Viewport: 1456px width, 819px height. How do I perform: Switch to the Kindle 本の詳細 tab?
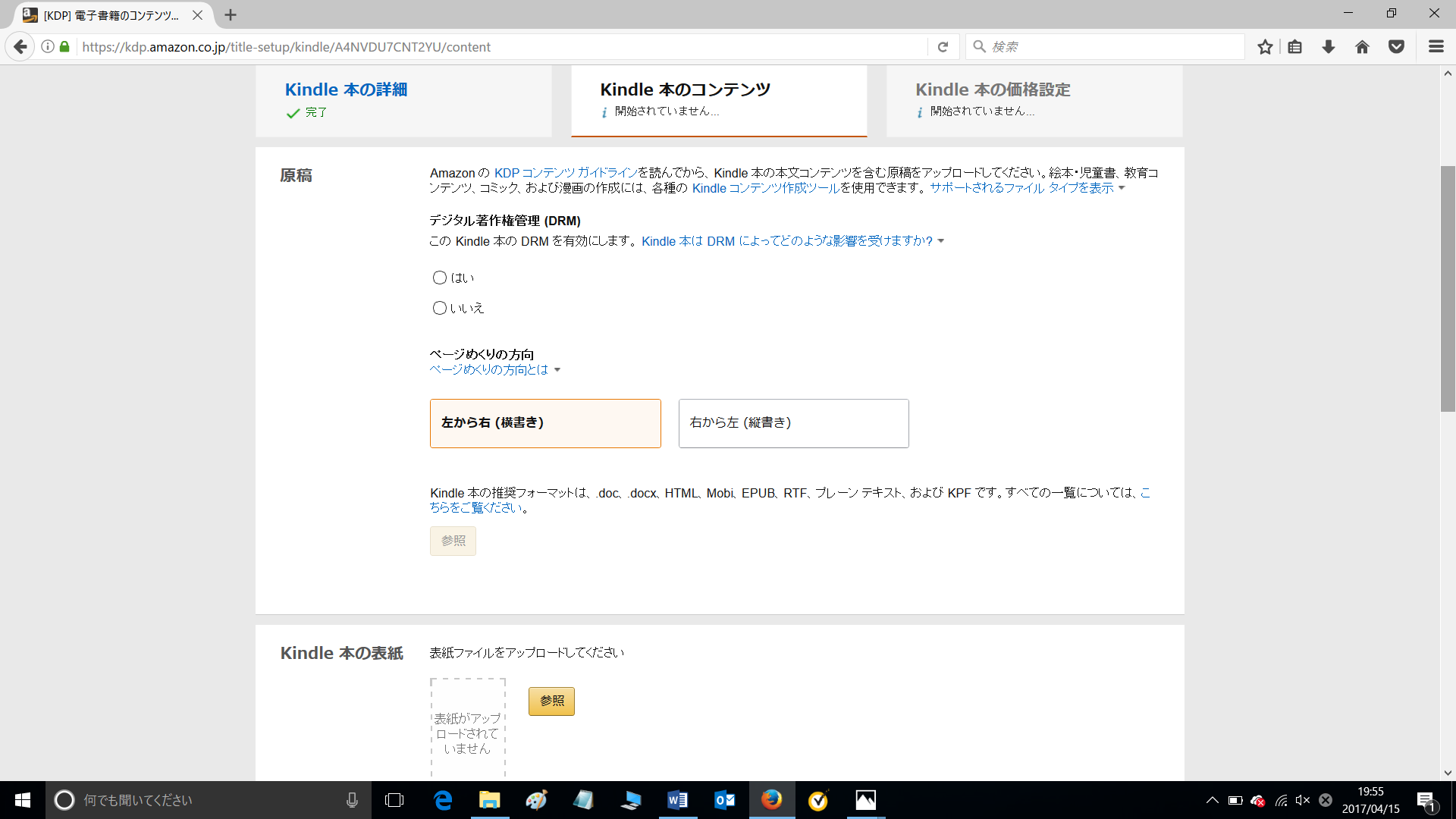(x=346, y=89)
